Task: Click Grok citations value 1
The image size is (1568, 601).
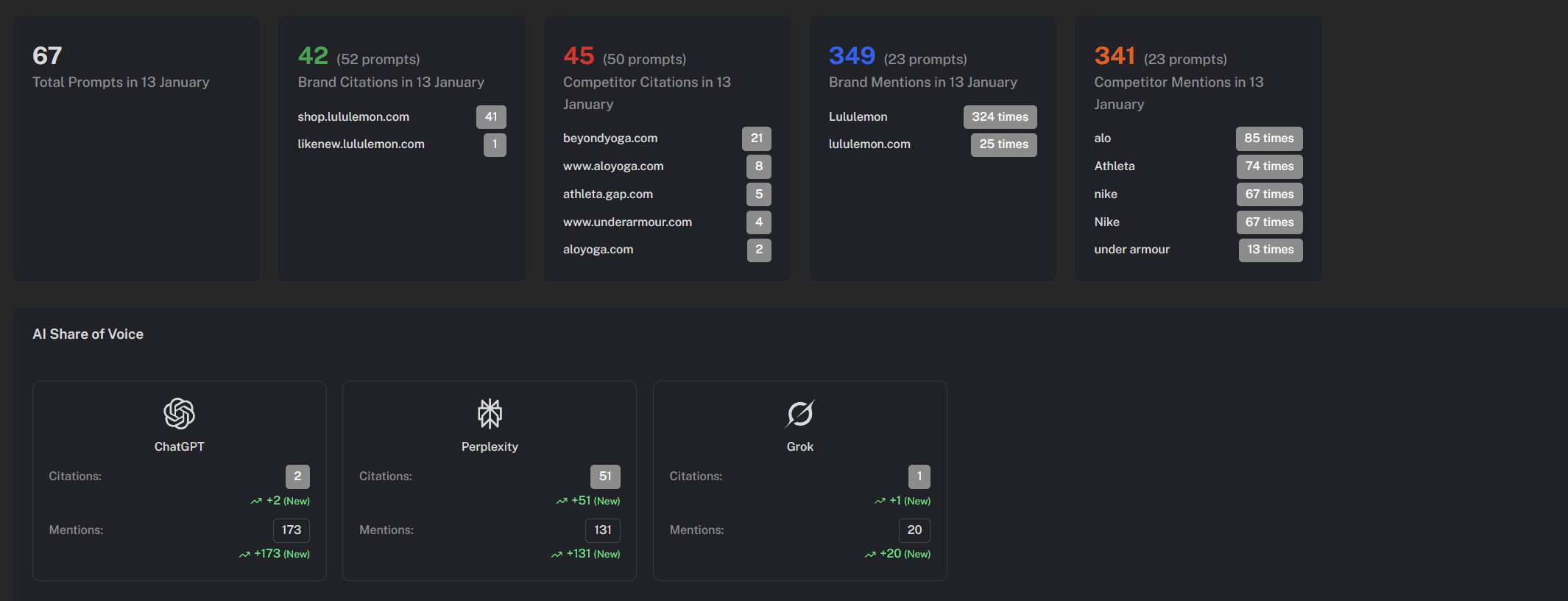Action: click(x=919, y=477)
